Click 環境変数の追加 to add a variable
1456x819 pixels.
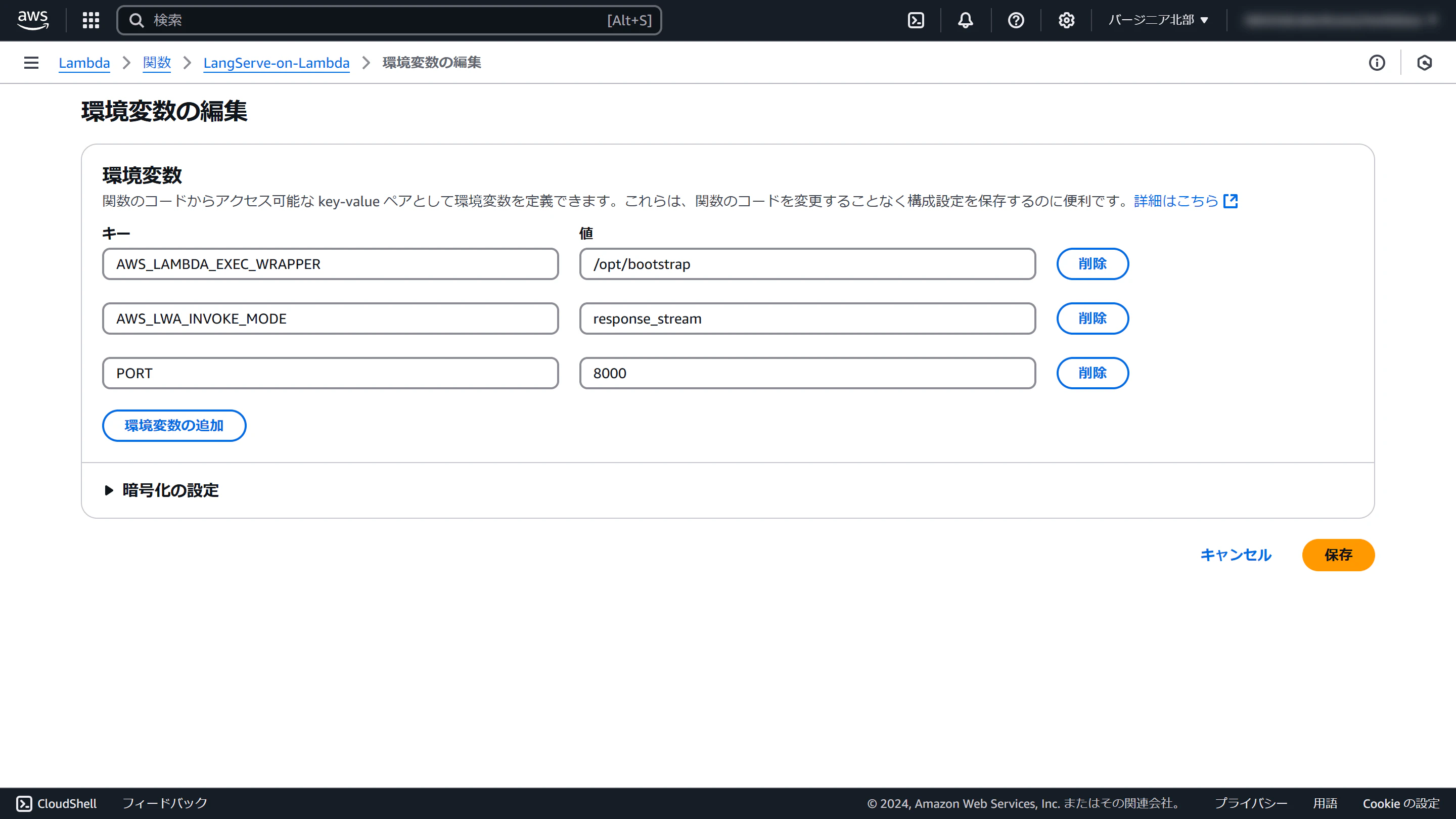click(x=174, y=426)
